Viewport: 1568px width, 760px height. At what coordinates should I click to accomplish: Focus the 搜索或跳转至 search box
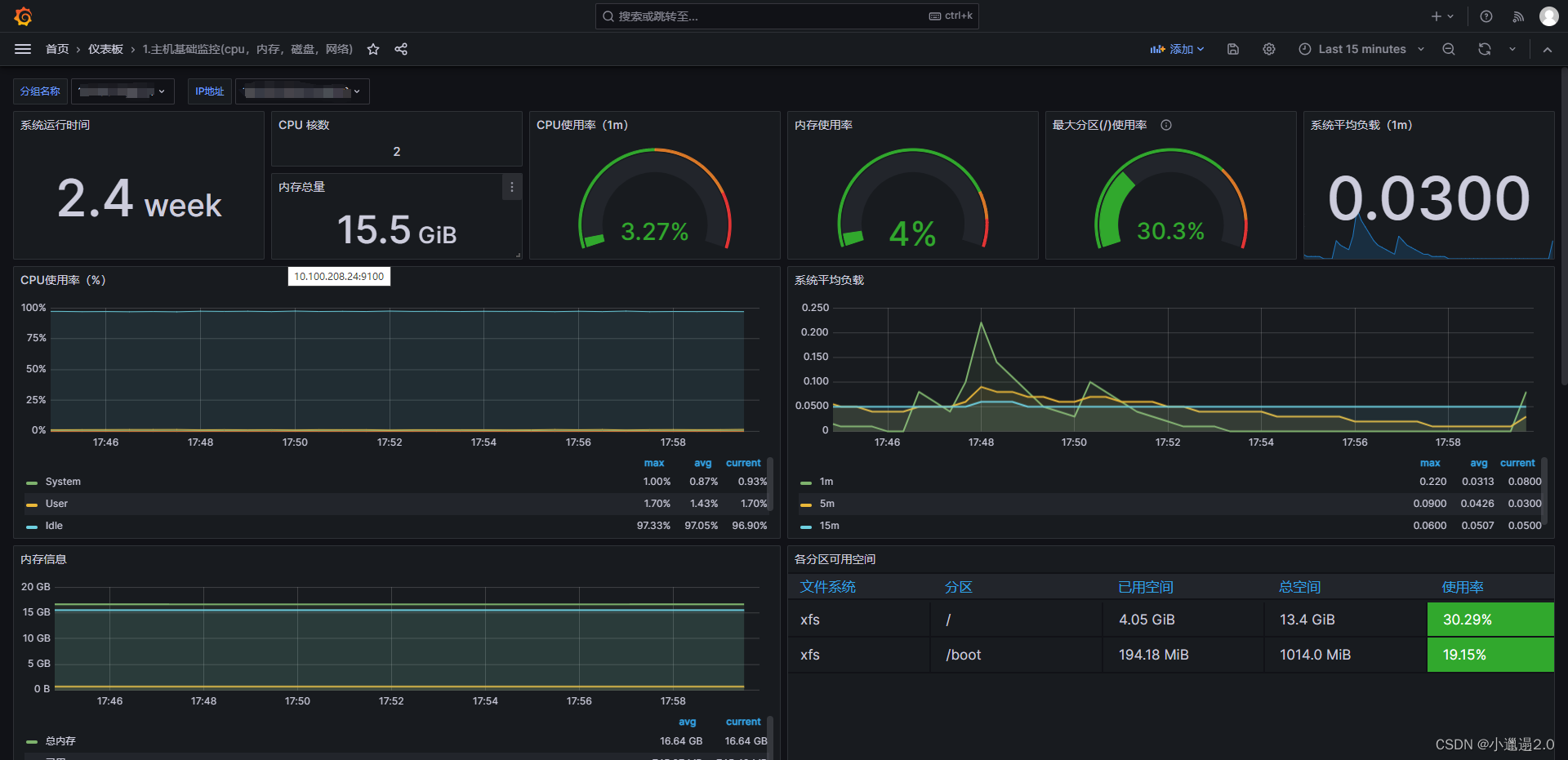pos(786,16)
